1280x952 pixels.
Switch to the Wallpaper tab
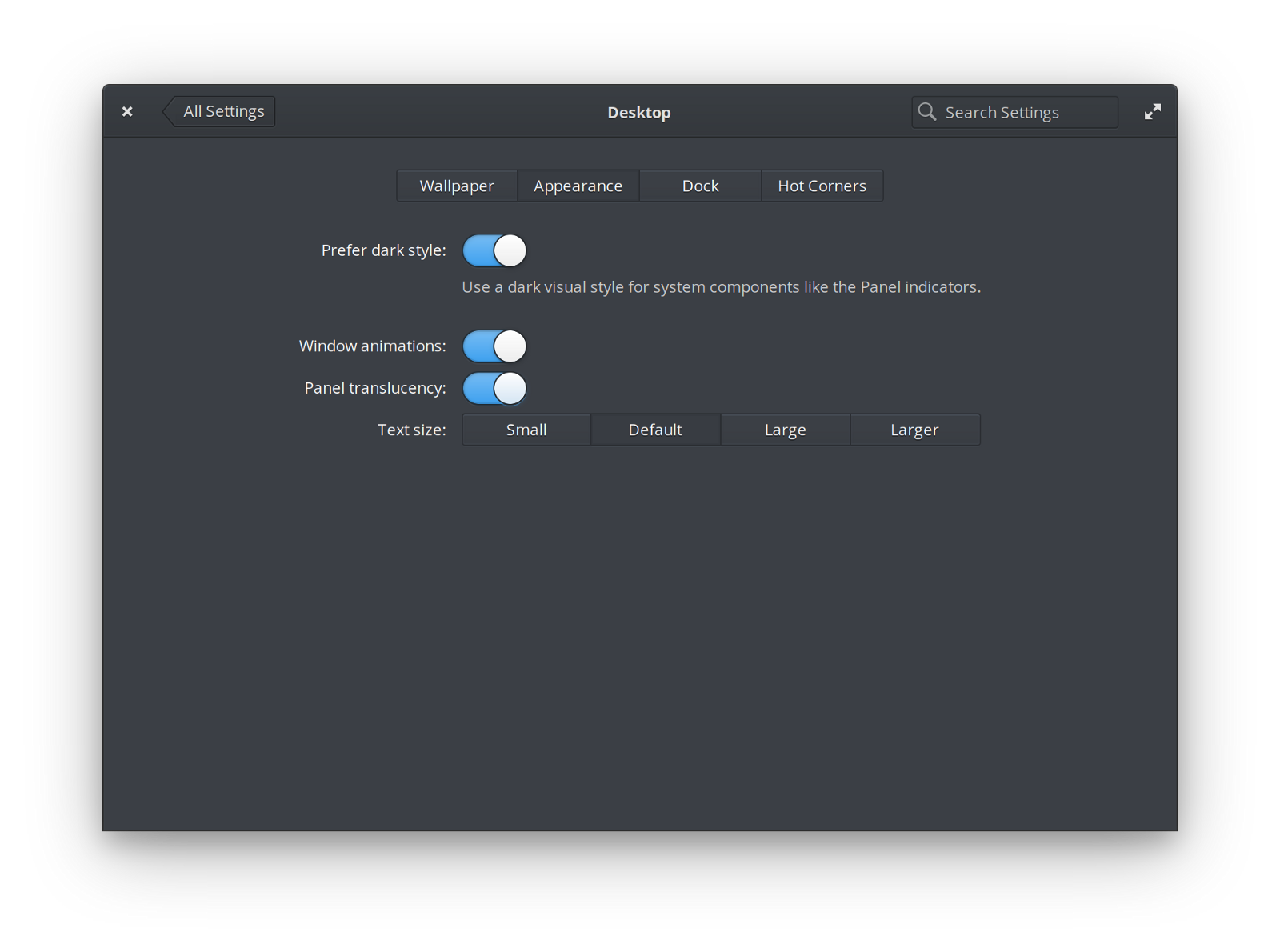pyautogui.click(x=456, y=186)
